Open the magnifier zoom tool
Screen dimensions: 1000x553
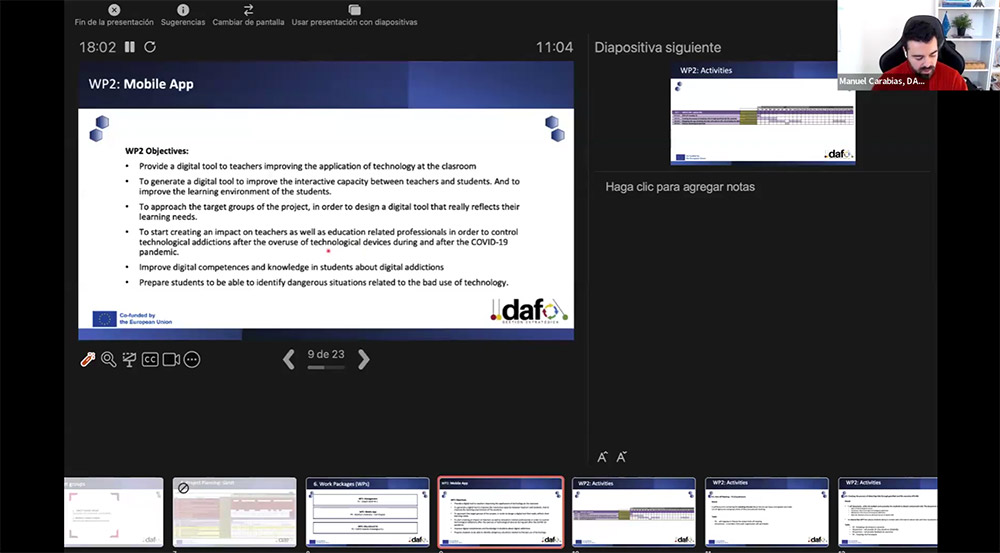click(x=108, y=359)
